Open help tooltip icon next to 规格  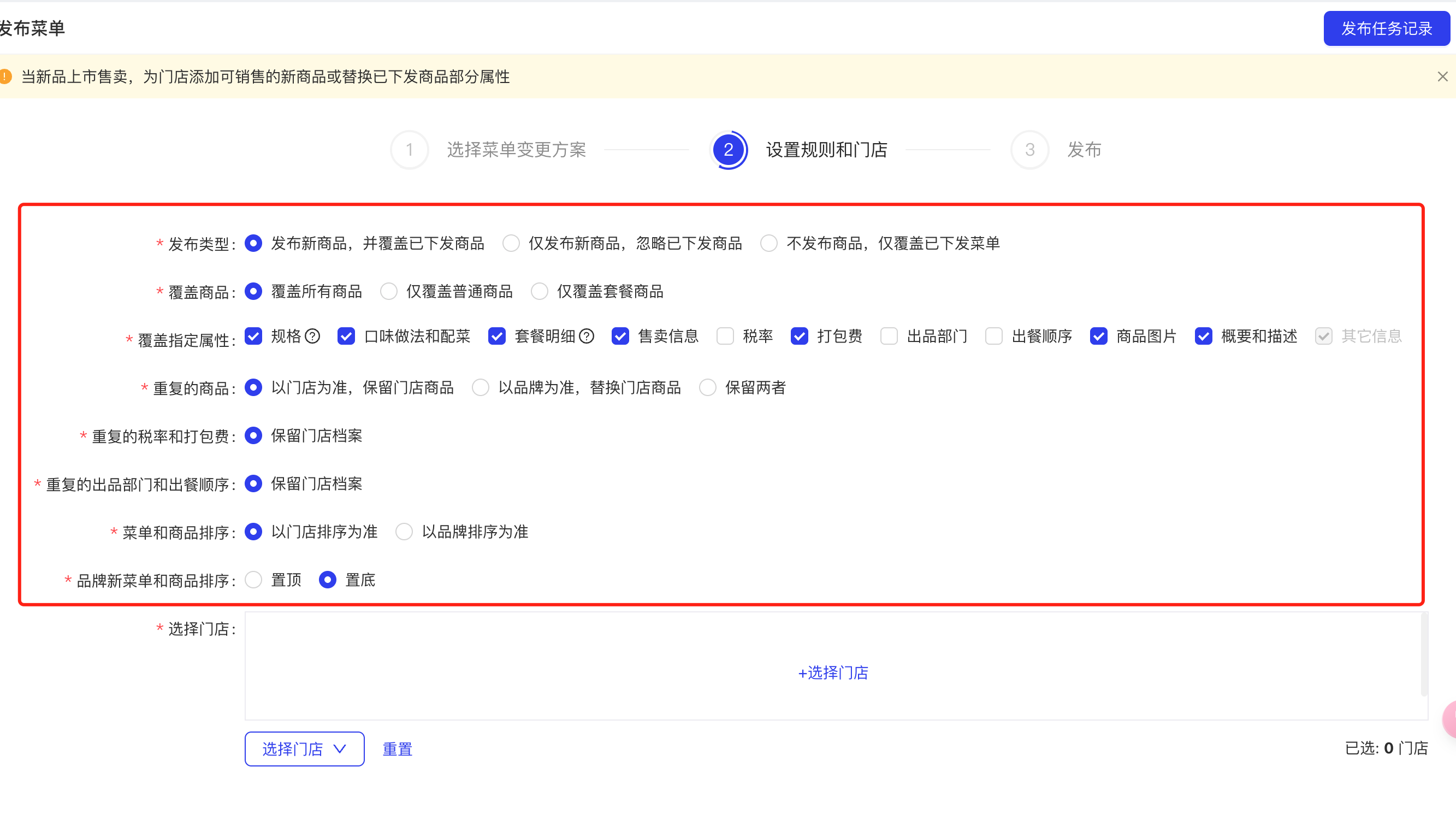coord(312,337)
